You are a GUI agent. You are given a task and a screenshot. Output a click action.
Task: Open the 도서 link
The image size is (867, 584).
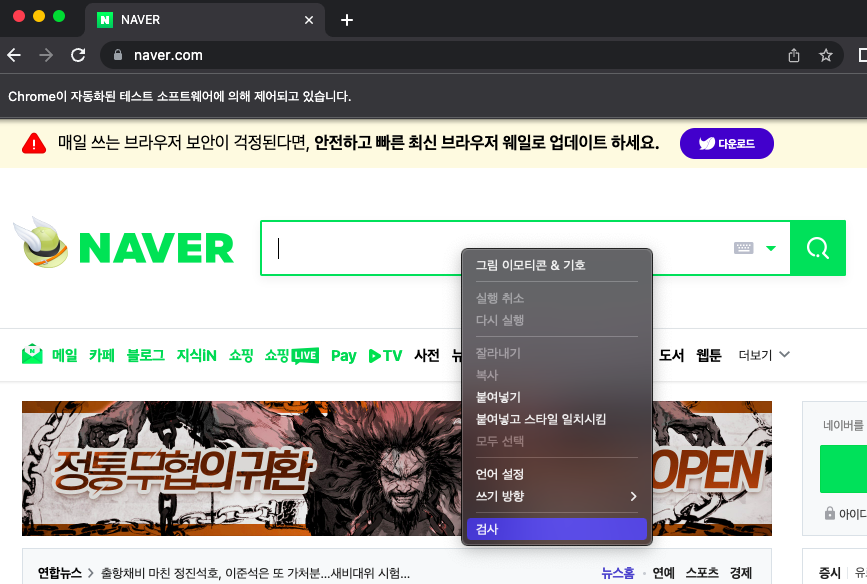tap(671, 355)
